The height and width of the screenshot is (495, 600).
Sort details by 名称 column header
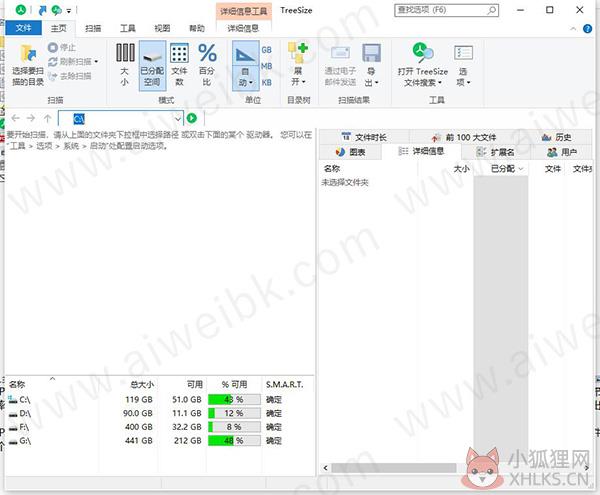click(x=332, y=168)
